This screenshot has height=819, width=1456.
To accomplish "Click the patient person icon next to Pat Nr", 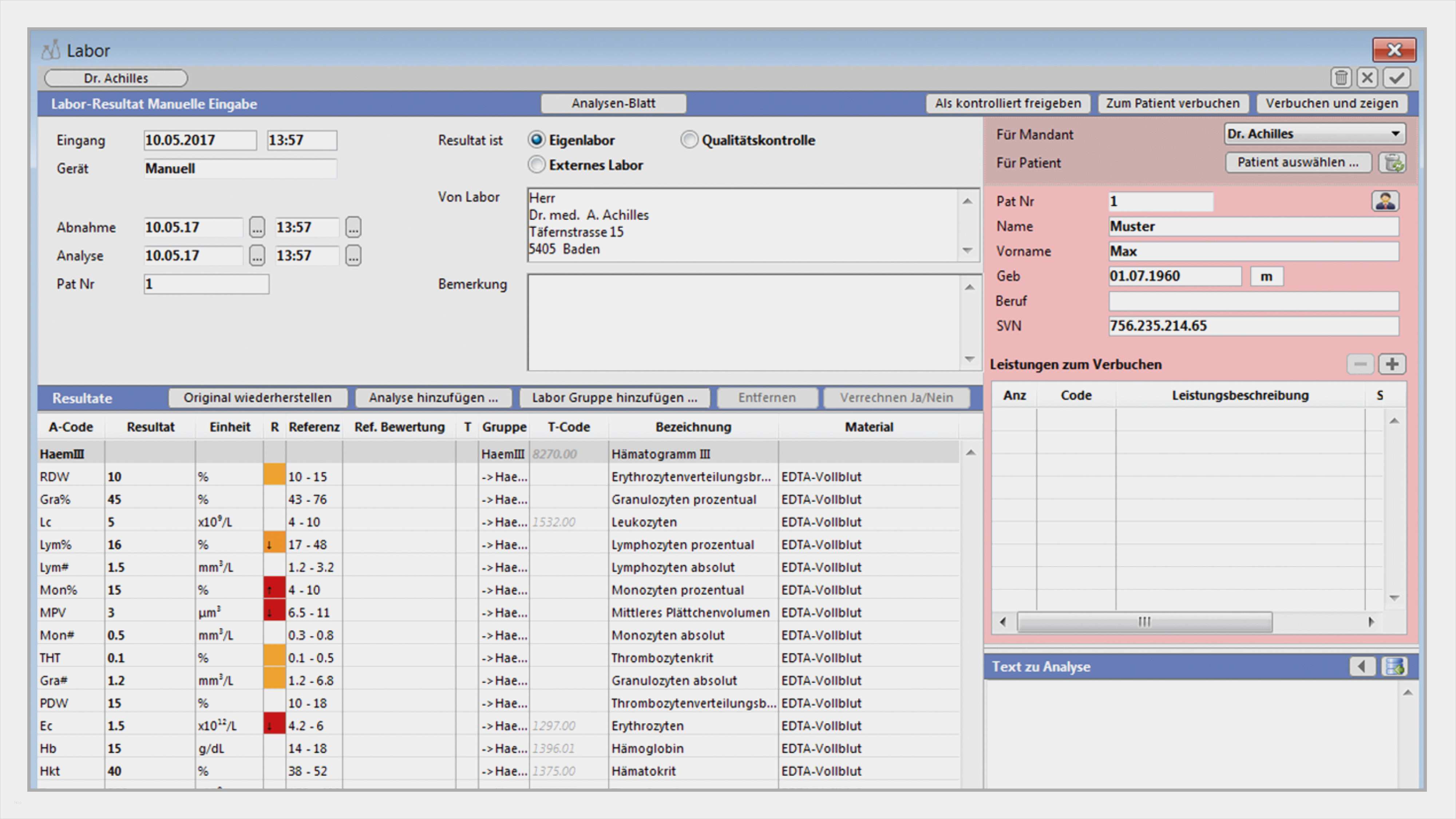I will 1385,201.
